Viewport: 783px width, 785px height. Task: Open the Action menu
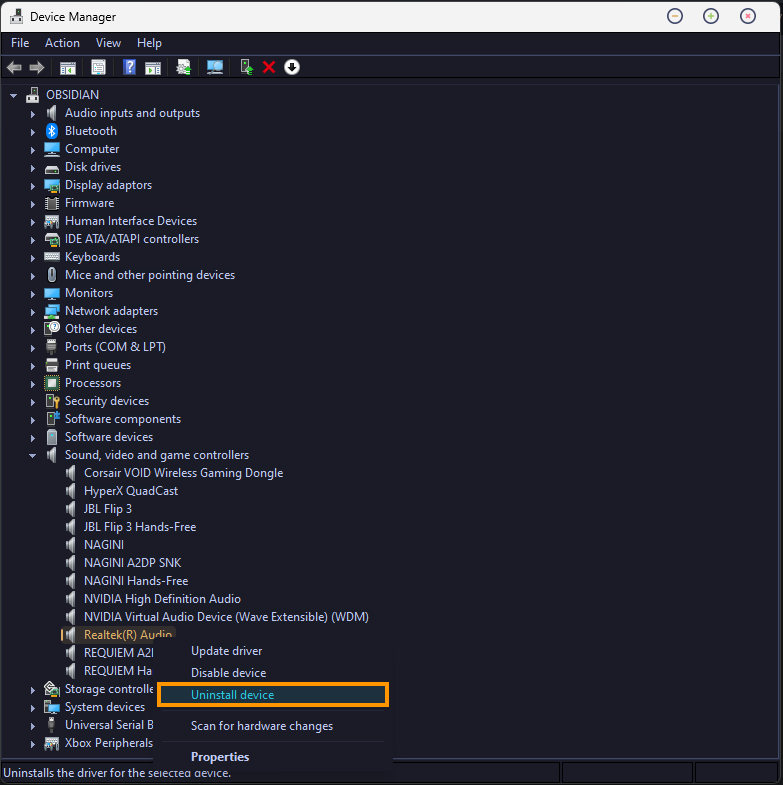(x=62, y=43)
